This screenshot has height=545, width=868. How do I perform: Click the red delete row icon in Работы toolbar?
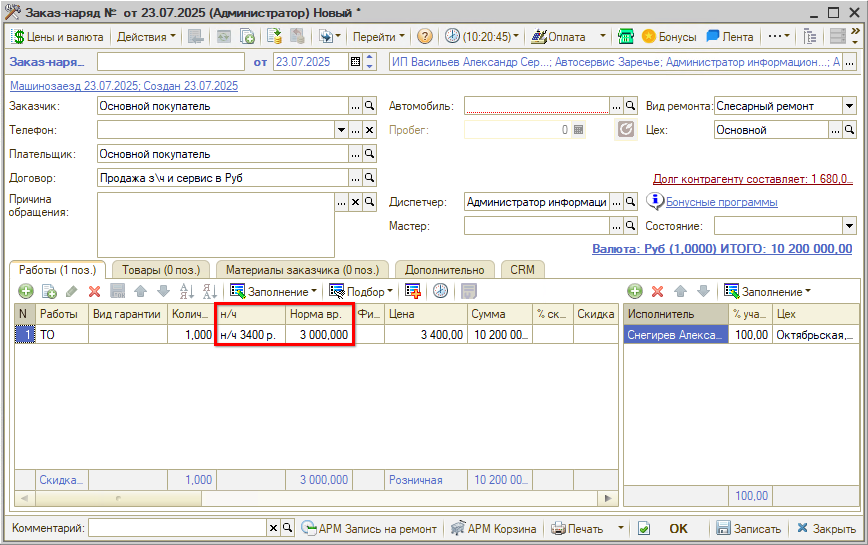pos(95,291)
